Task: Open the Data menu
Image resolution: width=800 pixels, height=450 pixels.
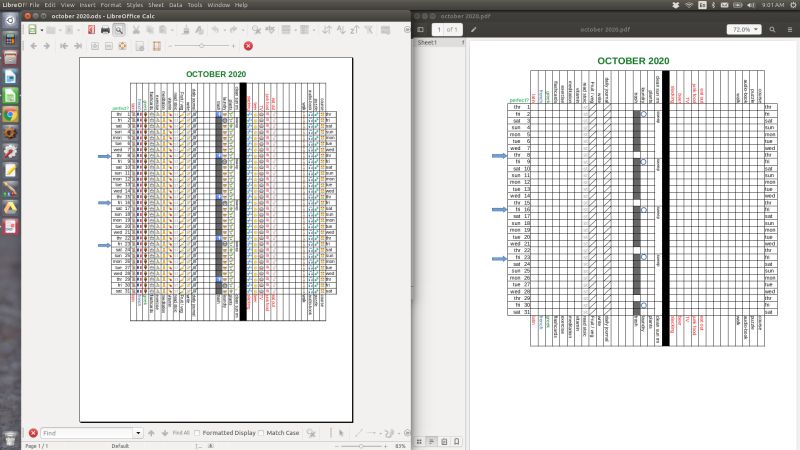Action: 176,5
